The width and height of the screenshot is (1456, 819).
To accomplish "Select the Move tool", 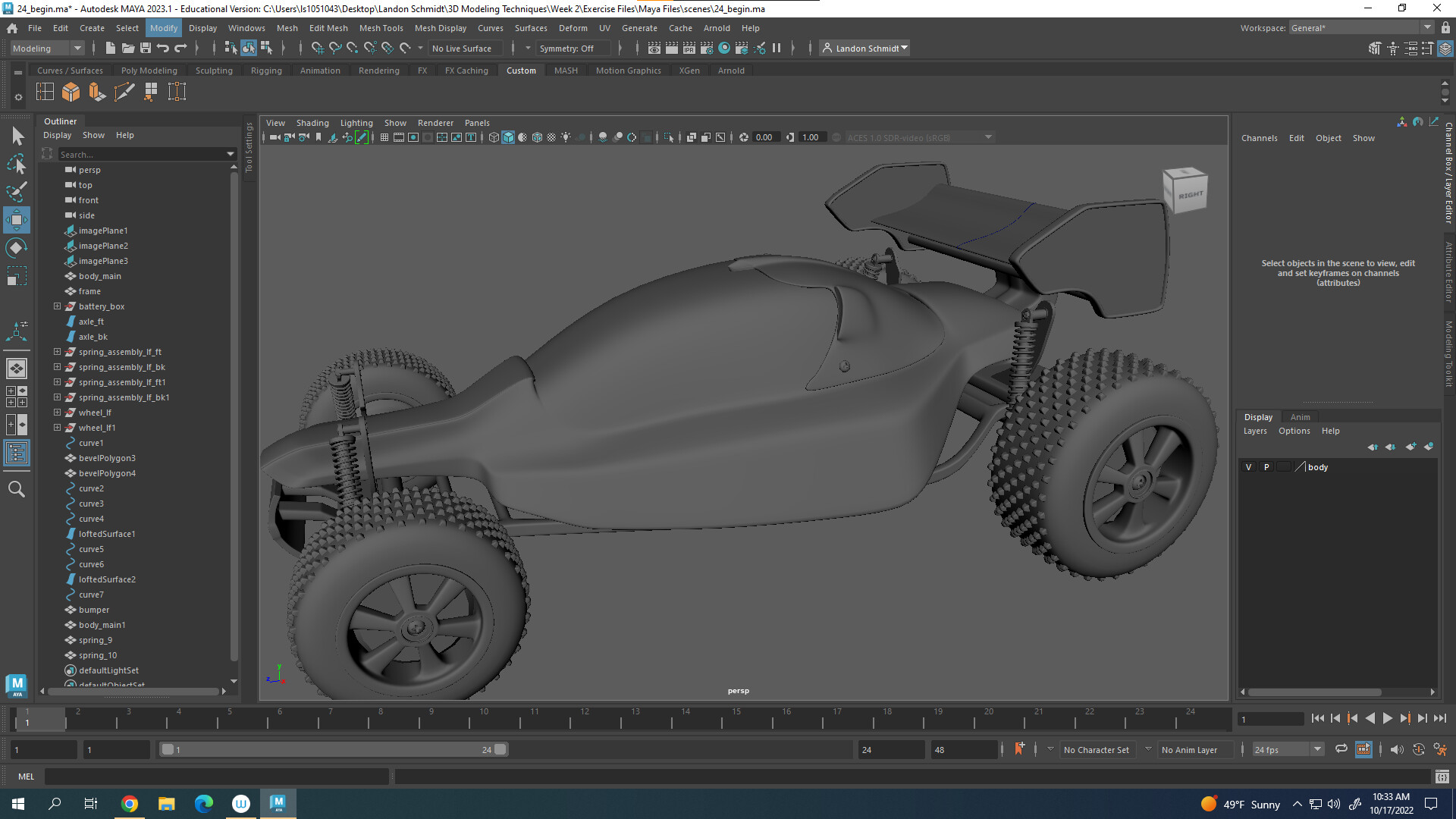I will tap(16, 220).
